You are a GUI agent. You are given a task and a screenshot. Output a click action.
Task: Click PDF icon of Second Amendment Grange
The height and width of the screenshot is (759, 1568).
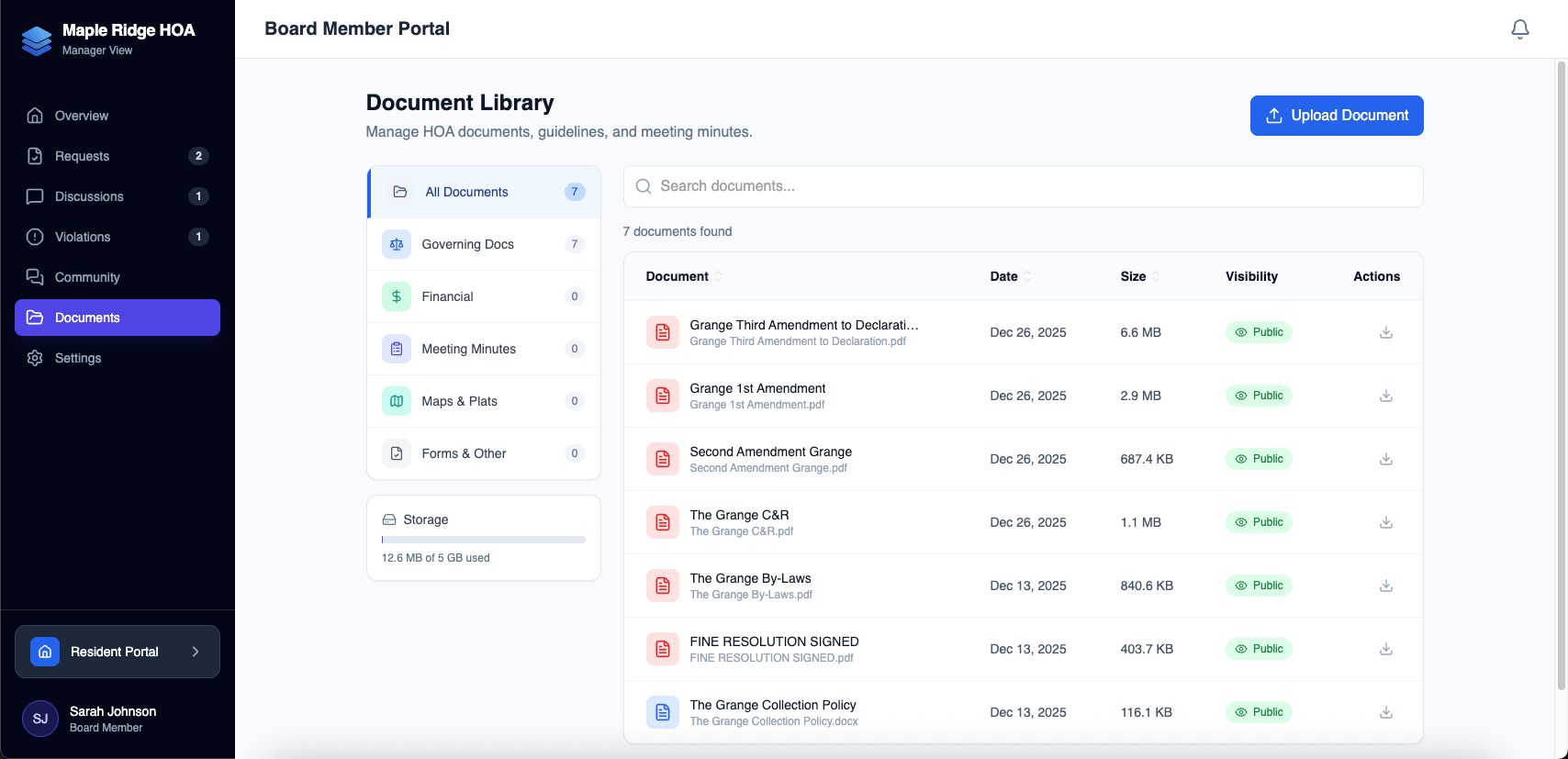tap(663, 459)
